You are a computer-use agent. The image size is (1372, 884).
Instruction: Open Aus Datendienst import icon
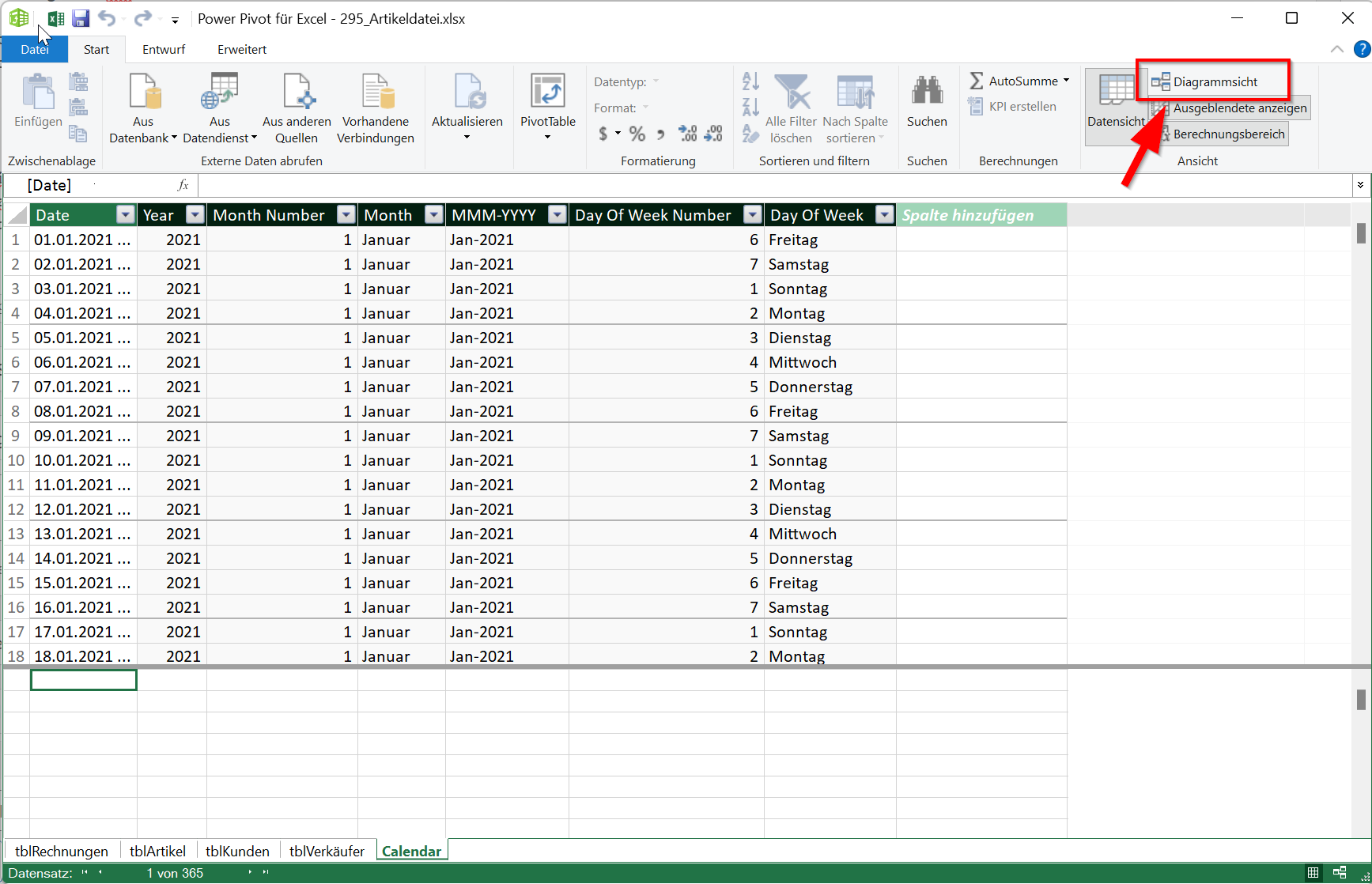point(219,90)
